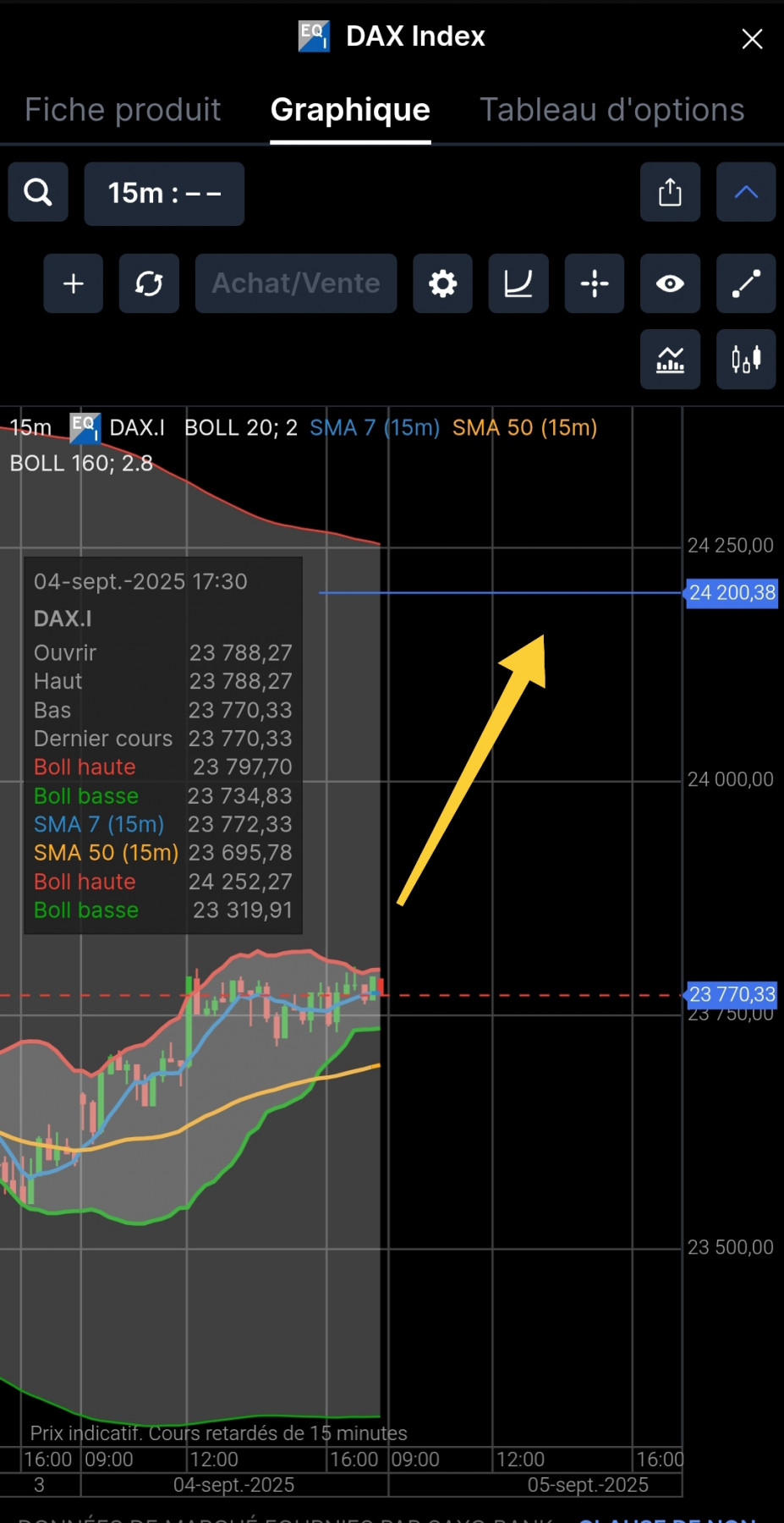Click the 24 250,00 price axis label

pyautogui.click(x=731, y=546)
